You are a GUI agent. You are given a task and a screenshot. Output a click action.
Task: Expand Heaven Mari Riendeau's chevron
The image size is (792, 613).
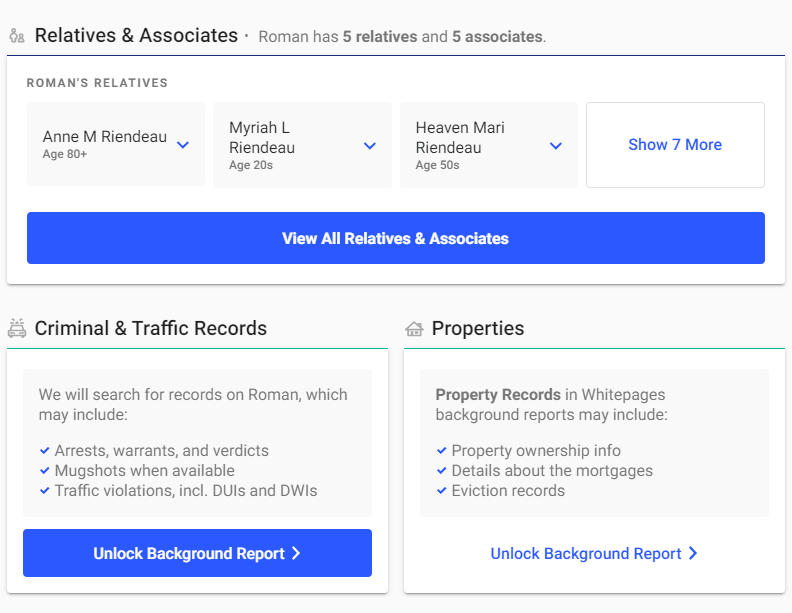556,146
